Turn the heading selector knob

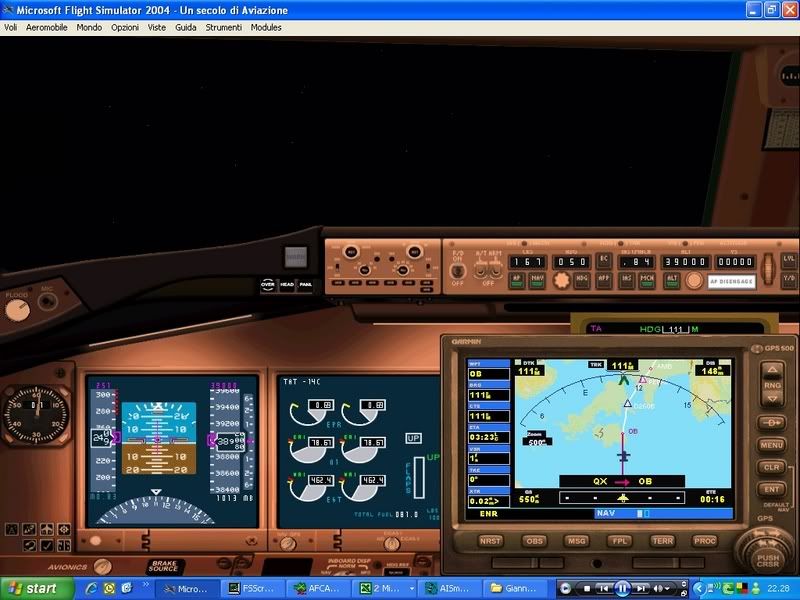(x=561, y=280)
